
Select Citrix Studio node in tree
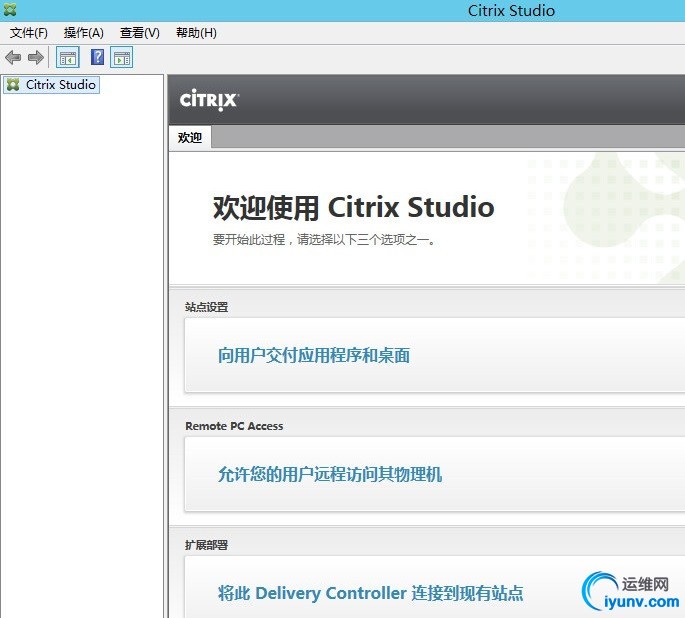tap(52, 84)
